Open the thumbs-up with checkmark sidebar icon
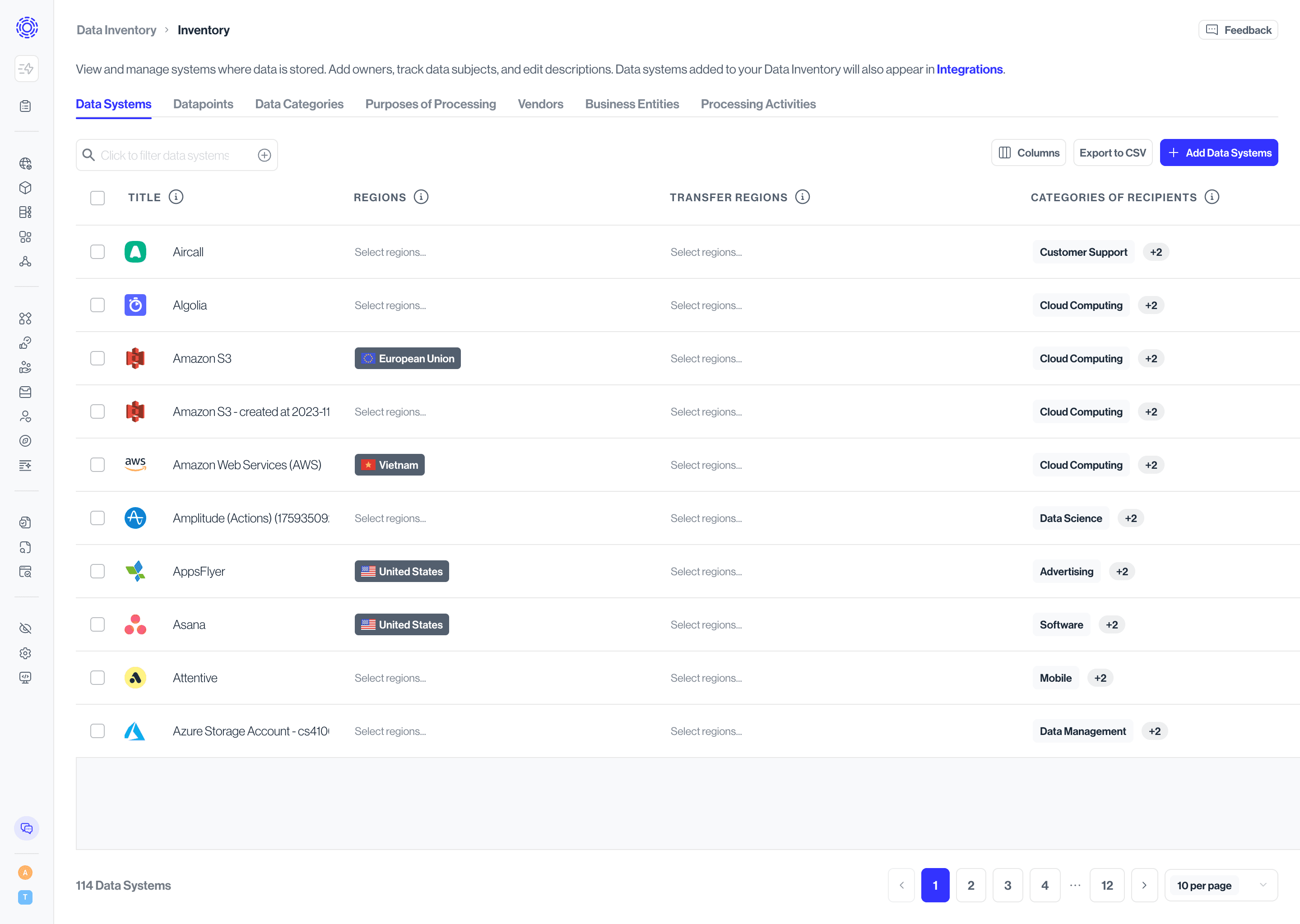The image size is (1300, 924). pos(26,343)
